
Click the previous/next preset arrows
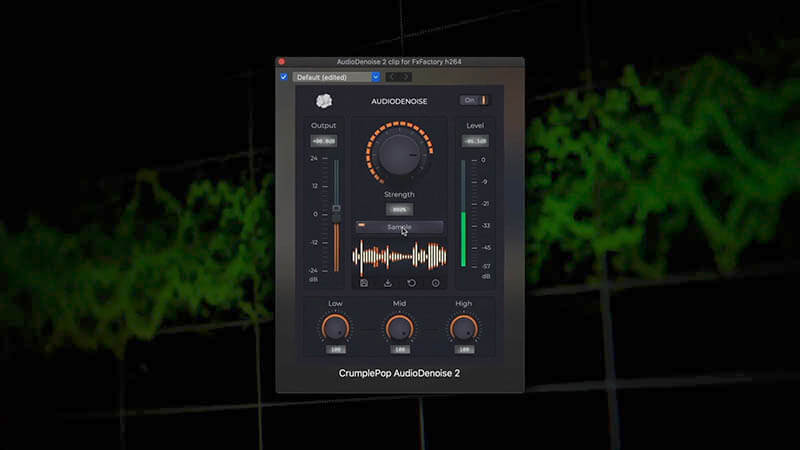coord(398,77)
